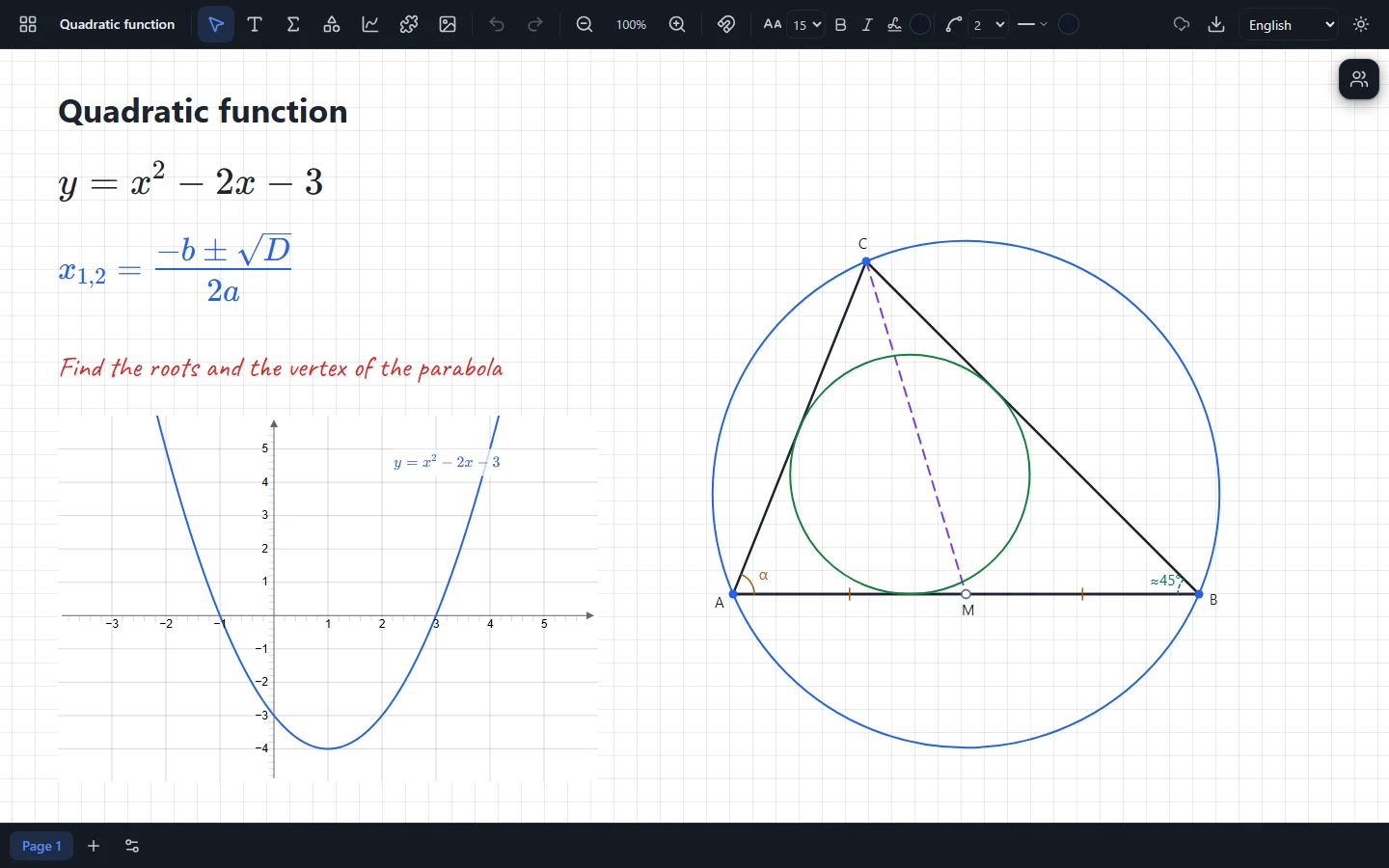The image size is (1389, 868).
Task: Open the collaborators people button
Action: 1359,79
